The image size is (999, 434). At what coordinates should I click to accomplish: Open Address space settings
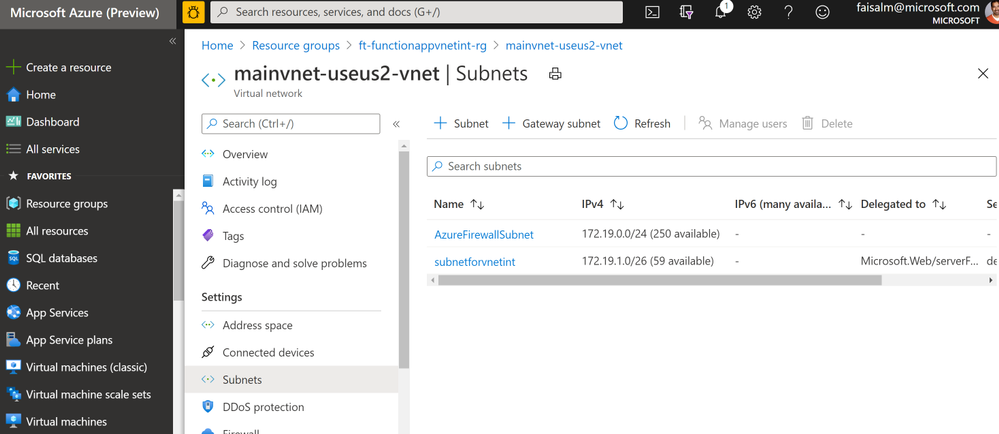tap(257, 326)
